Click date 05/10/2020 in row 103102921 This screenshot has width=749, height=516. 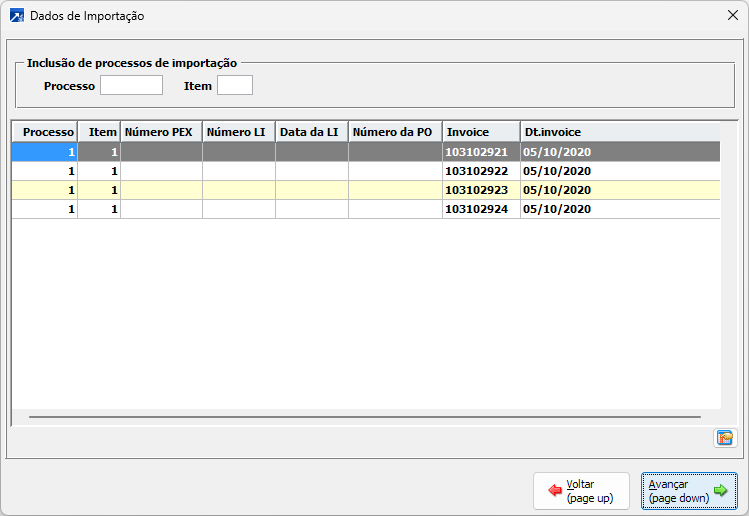[x=620, y=152]
